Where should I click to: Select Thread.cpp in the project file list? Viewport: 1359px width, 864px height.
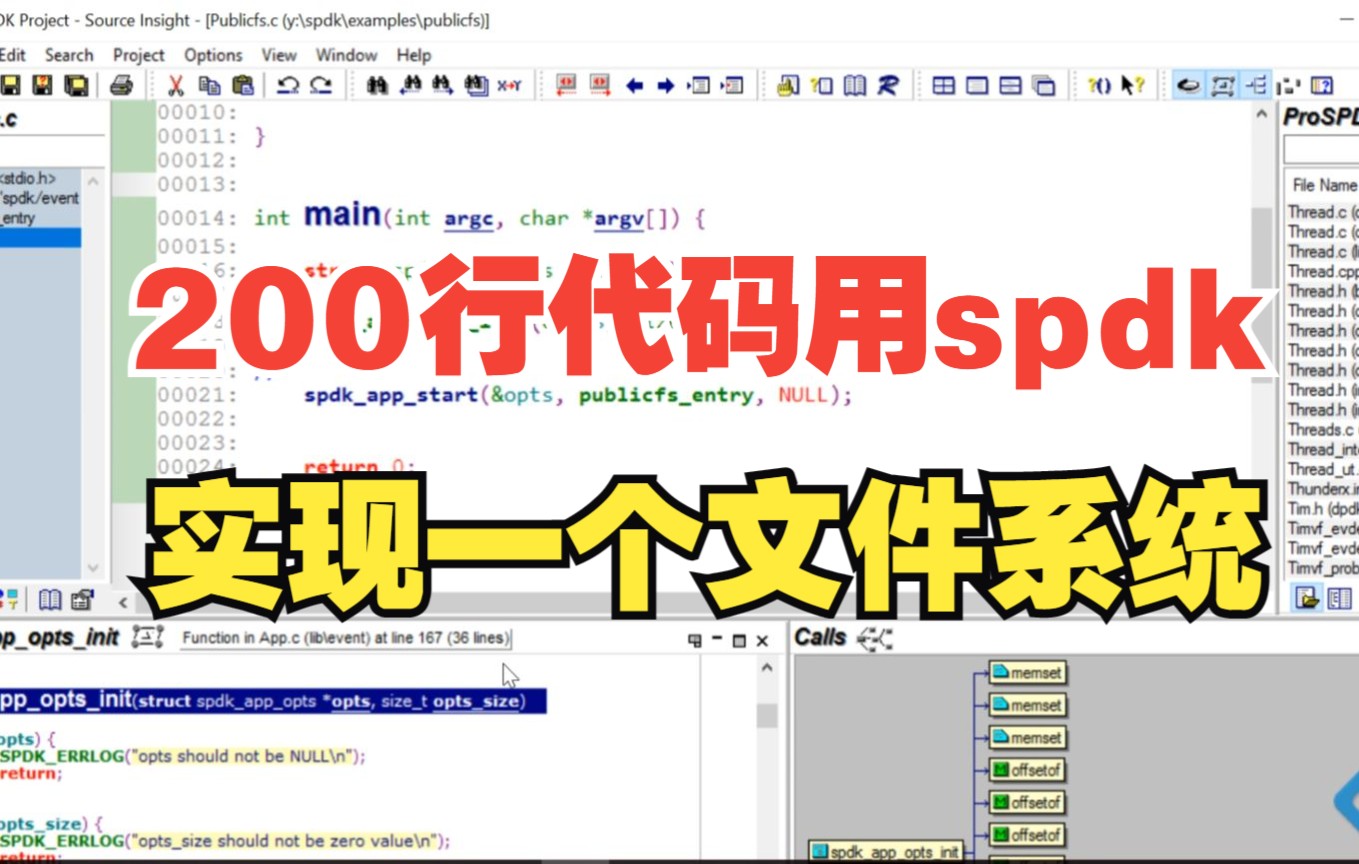tap(1323, 271)
